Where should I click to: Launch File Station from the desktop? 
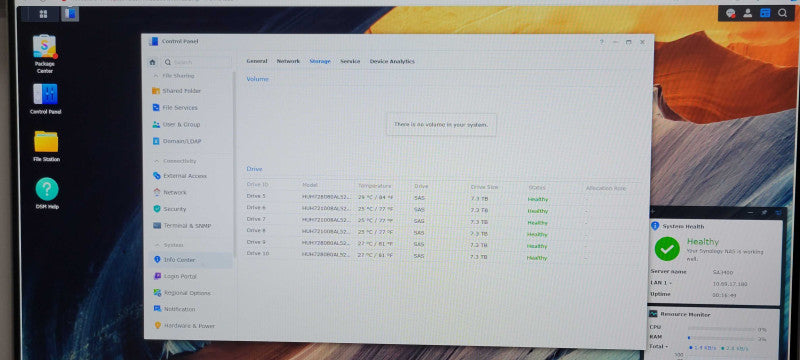(46, 146)
